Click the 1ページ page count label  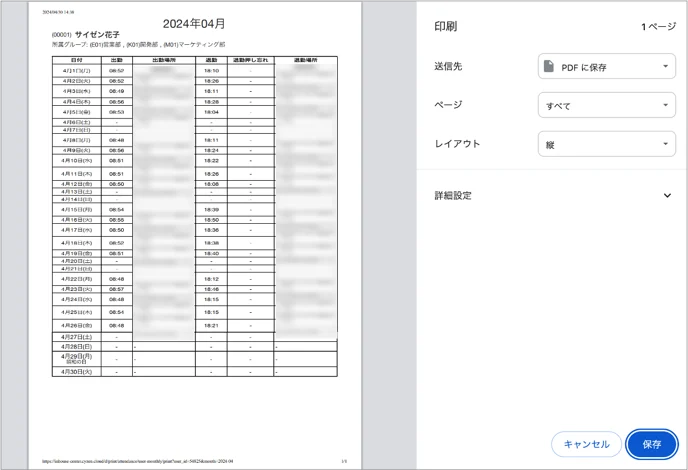[658, 27]
